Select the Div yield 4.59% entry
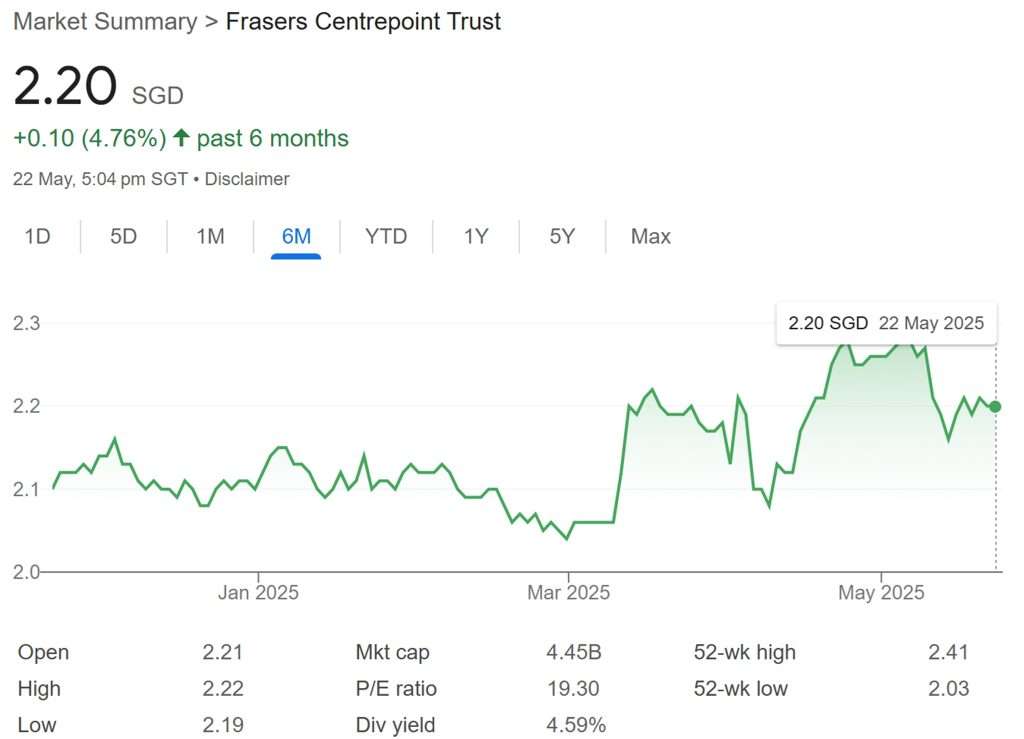This screenshot has width=1024, height=739. coord(400,725)
